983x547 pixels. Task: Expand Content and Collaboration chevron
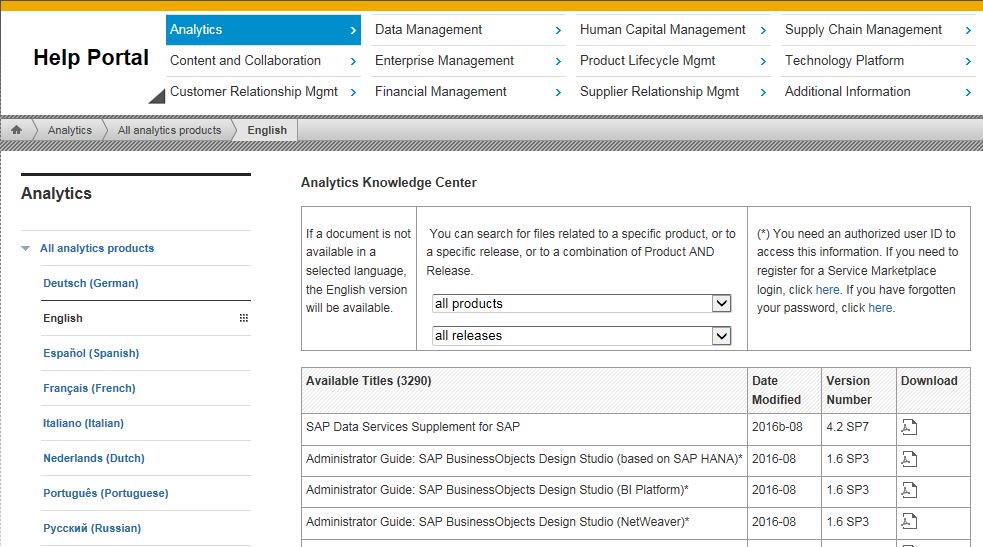coord(353,61)
